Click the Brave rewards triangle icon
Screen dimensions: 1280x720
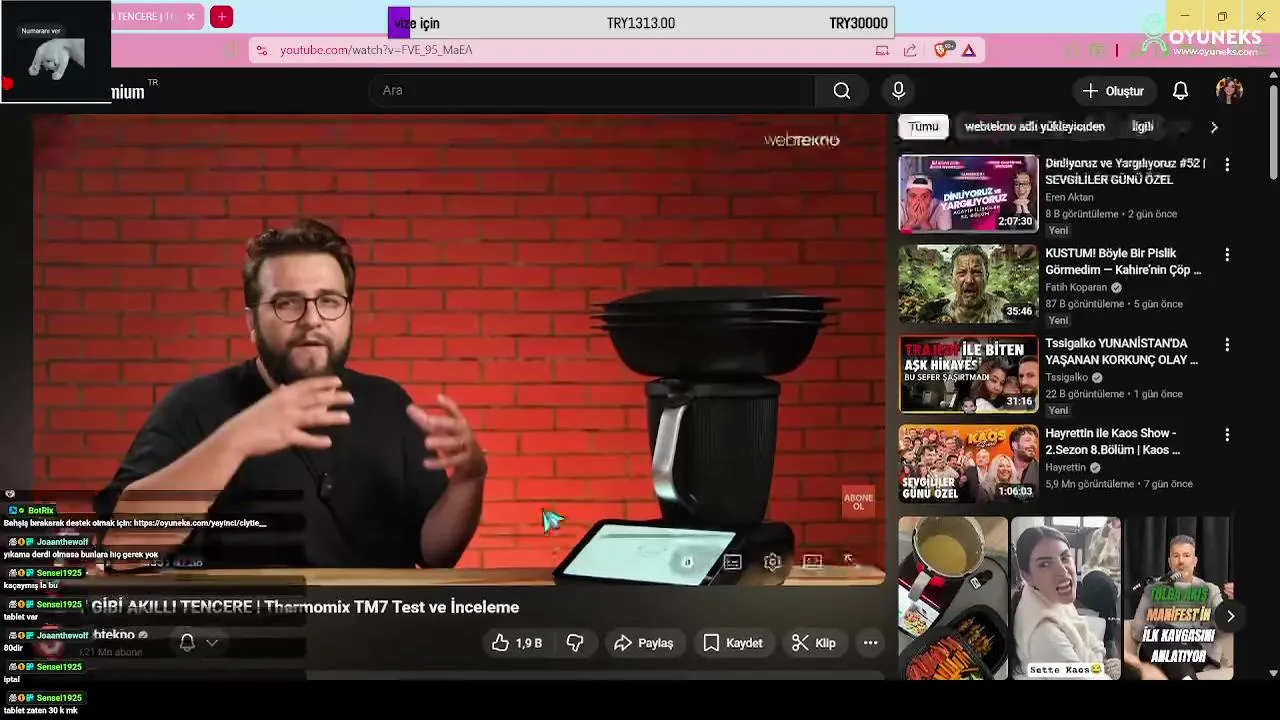(x=968, y=50)
